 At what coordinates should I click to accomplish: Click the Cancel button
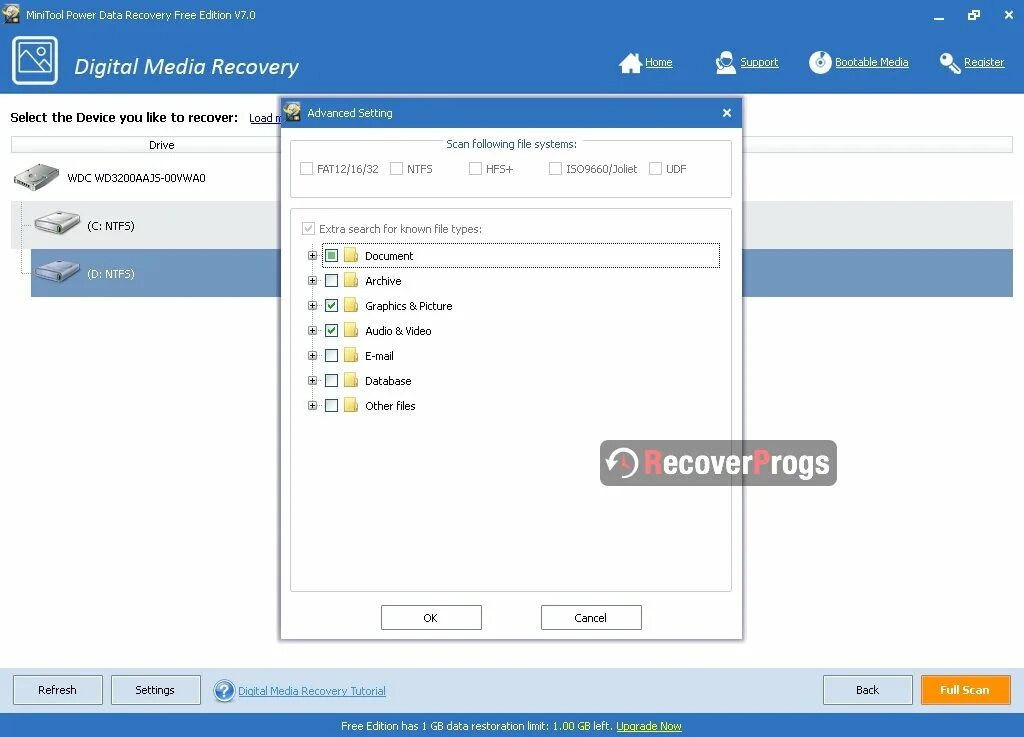click(591, 618)
